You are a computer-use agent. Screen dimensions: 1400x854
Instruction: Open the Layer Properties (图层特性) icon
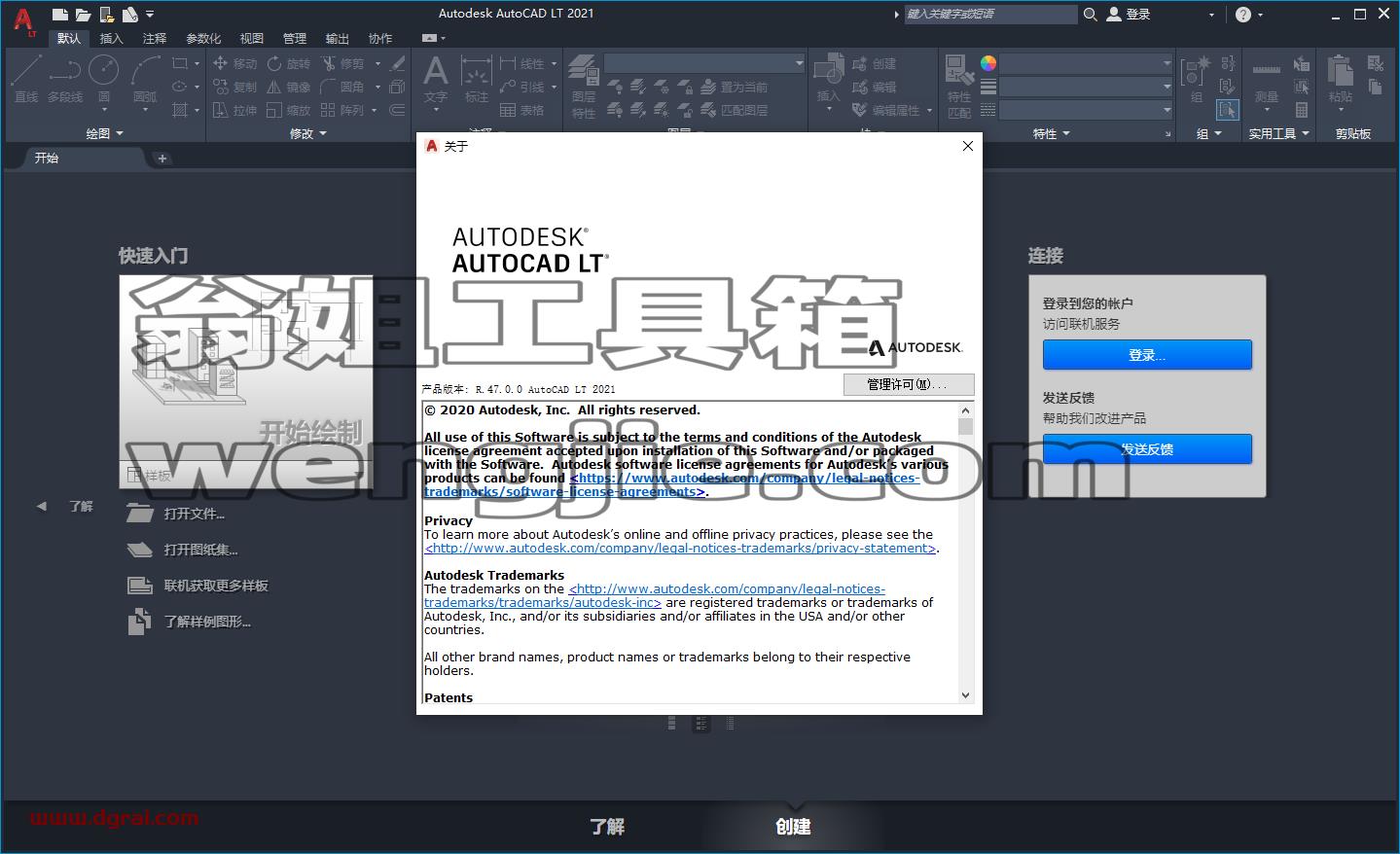pos(583,86)
